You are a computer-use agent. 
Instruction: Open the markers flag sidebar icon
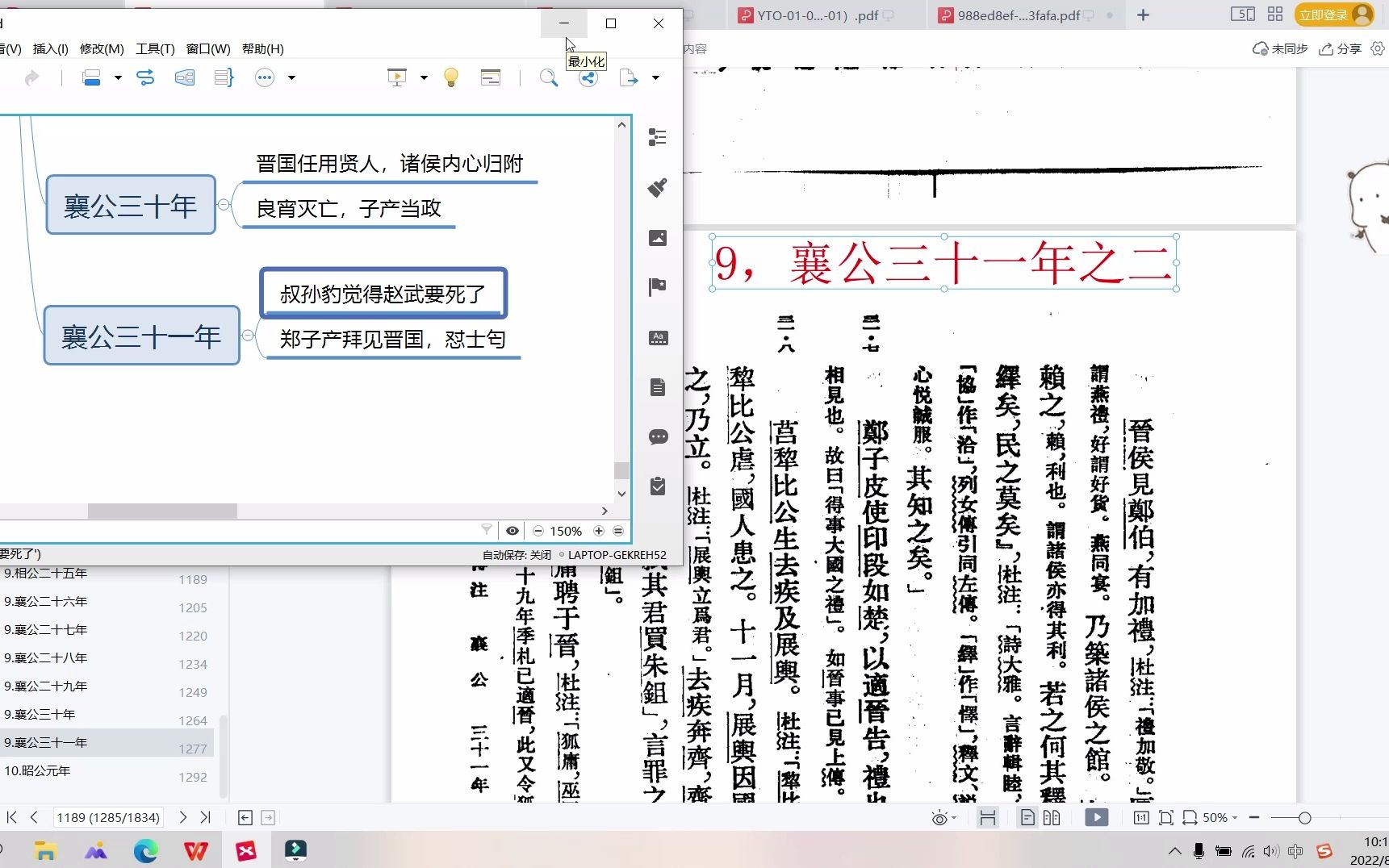(x=658, y=287)
